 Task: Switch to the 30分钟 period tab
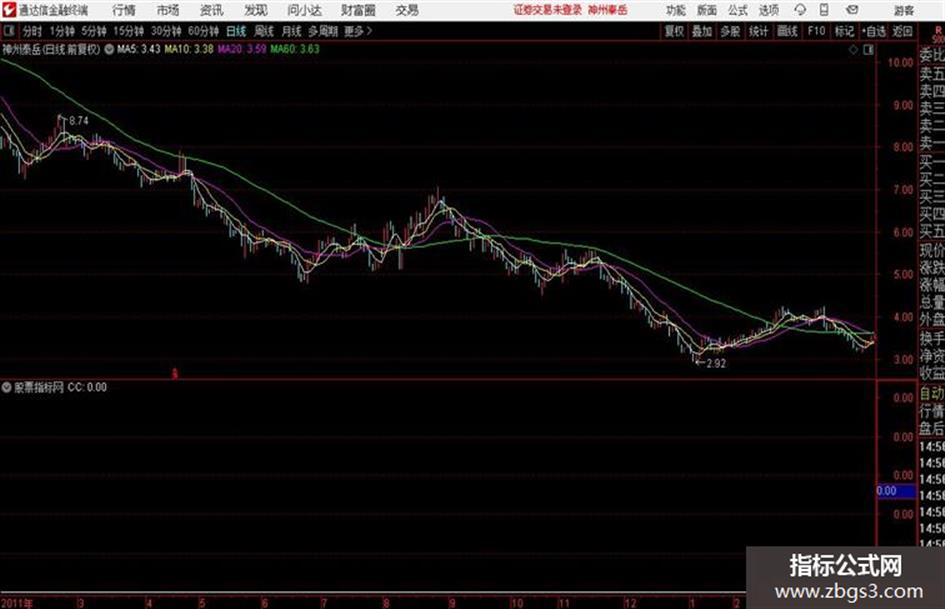166,31
